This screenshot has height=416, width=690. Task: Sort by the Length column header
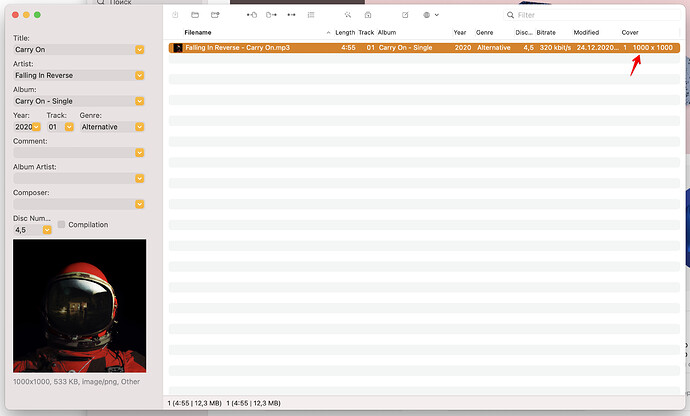[345, 33]
